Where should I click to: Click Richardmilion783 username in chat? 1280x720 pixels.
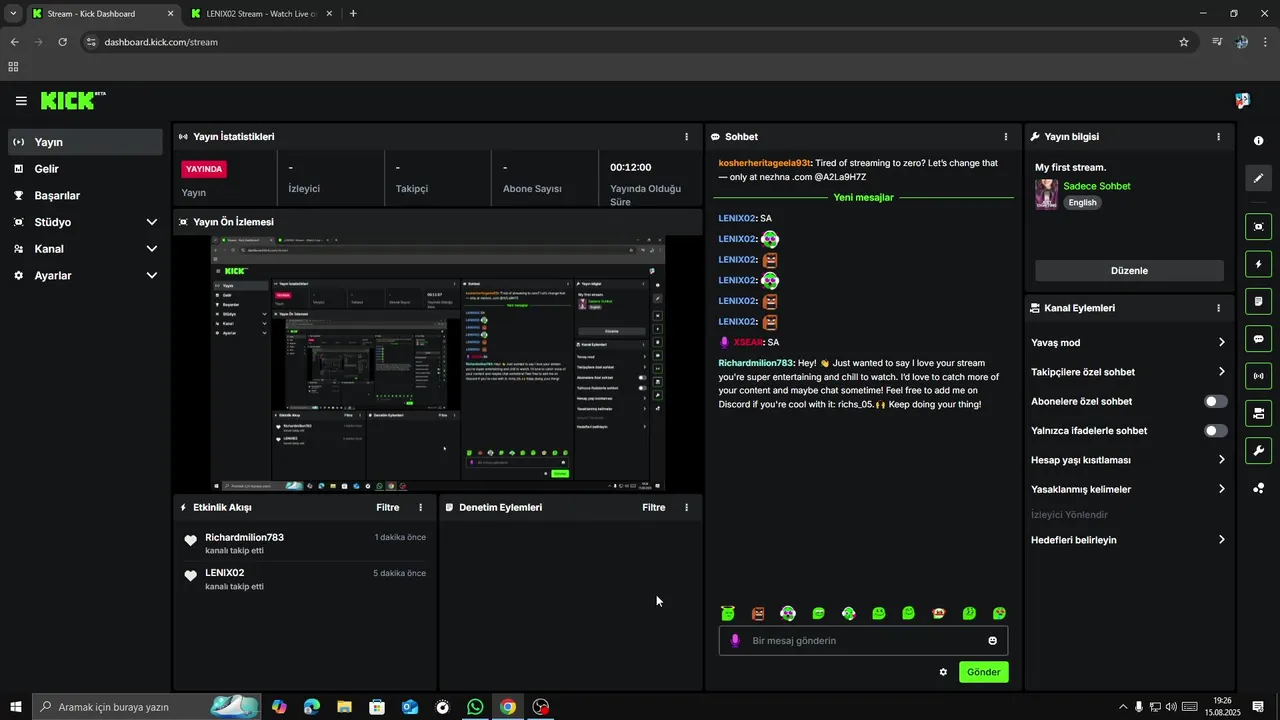(x=756, y=363)
